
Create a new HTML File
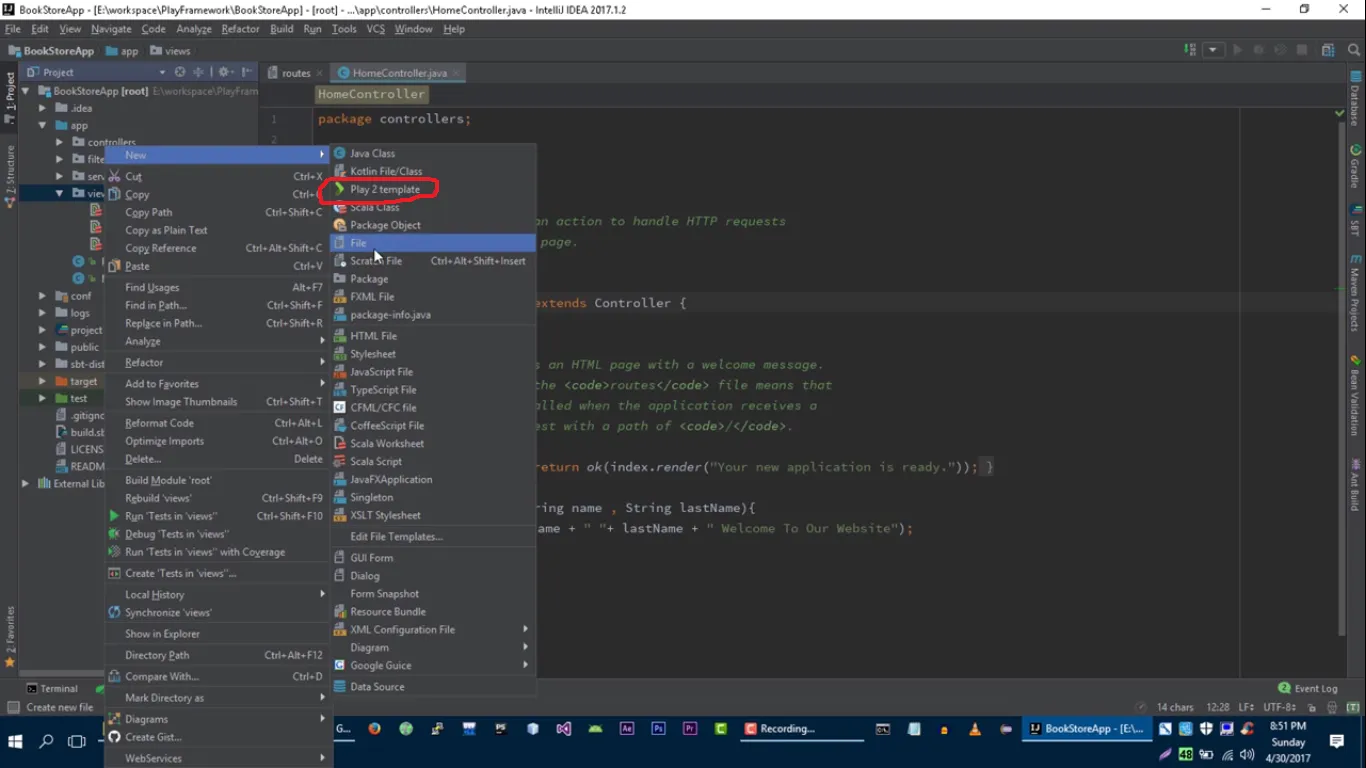tap(432, 336)
